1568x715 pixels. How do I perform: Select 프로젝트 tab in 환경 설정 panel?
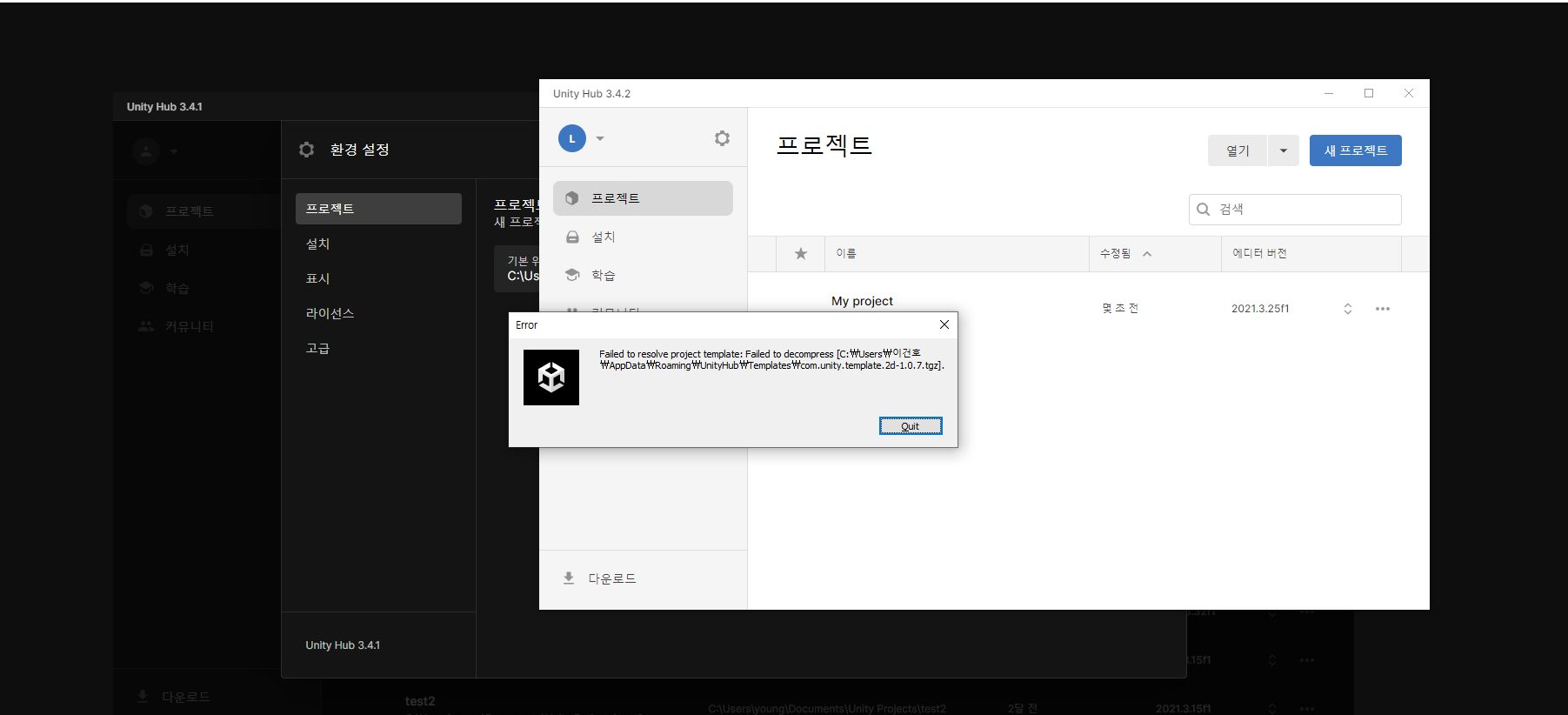tap(378, 209)
